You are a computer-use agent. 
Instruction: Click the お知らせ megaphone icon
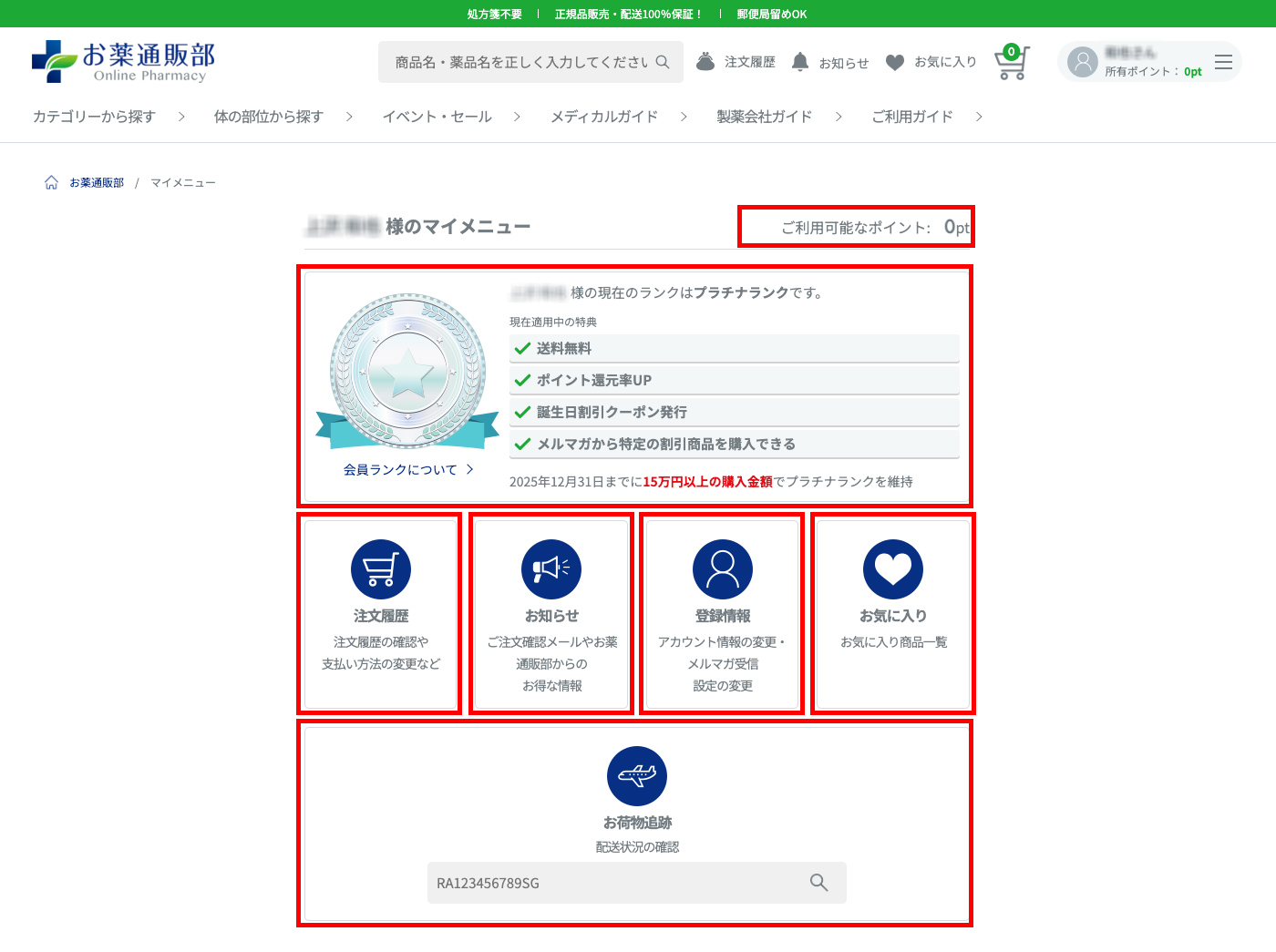coord(551,568)
